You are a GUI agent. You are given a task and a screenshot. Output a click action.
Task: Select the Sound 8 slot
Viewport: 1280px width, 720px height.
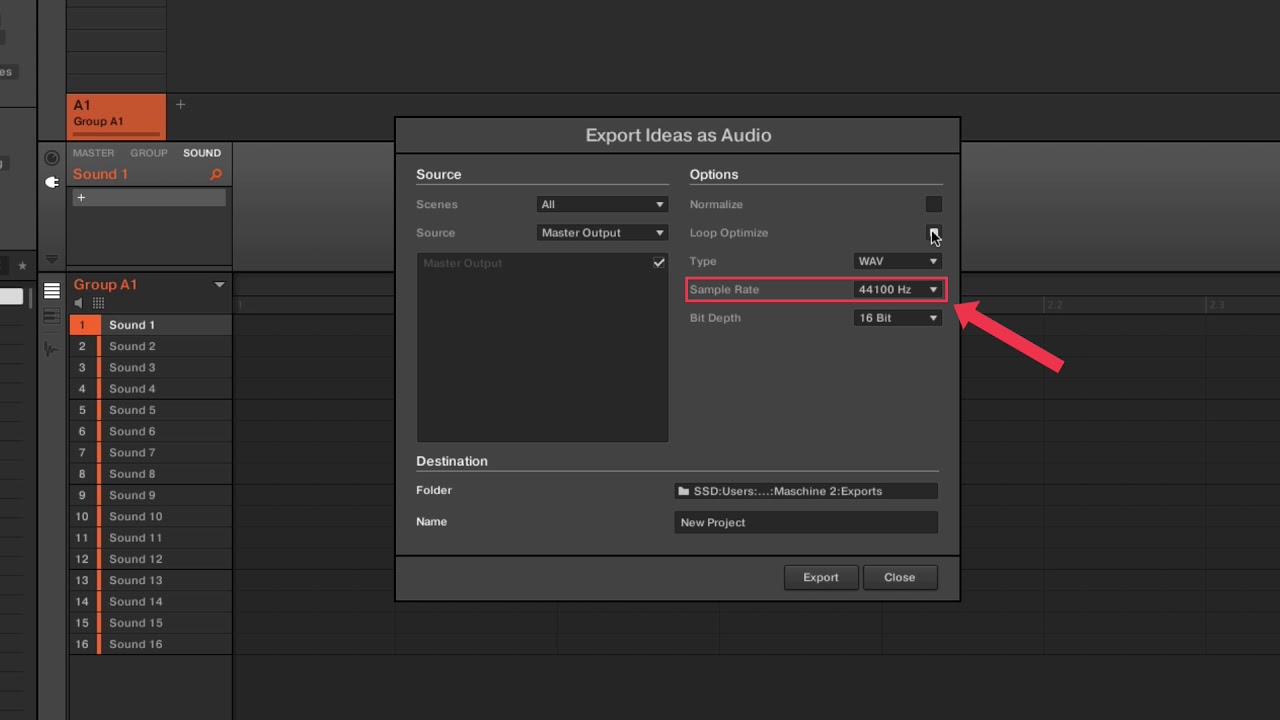[x=150, y=474]
